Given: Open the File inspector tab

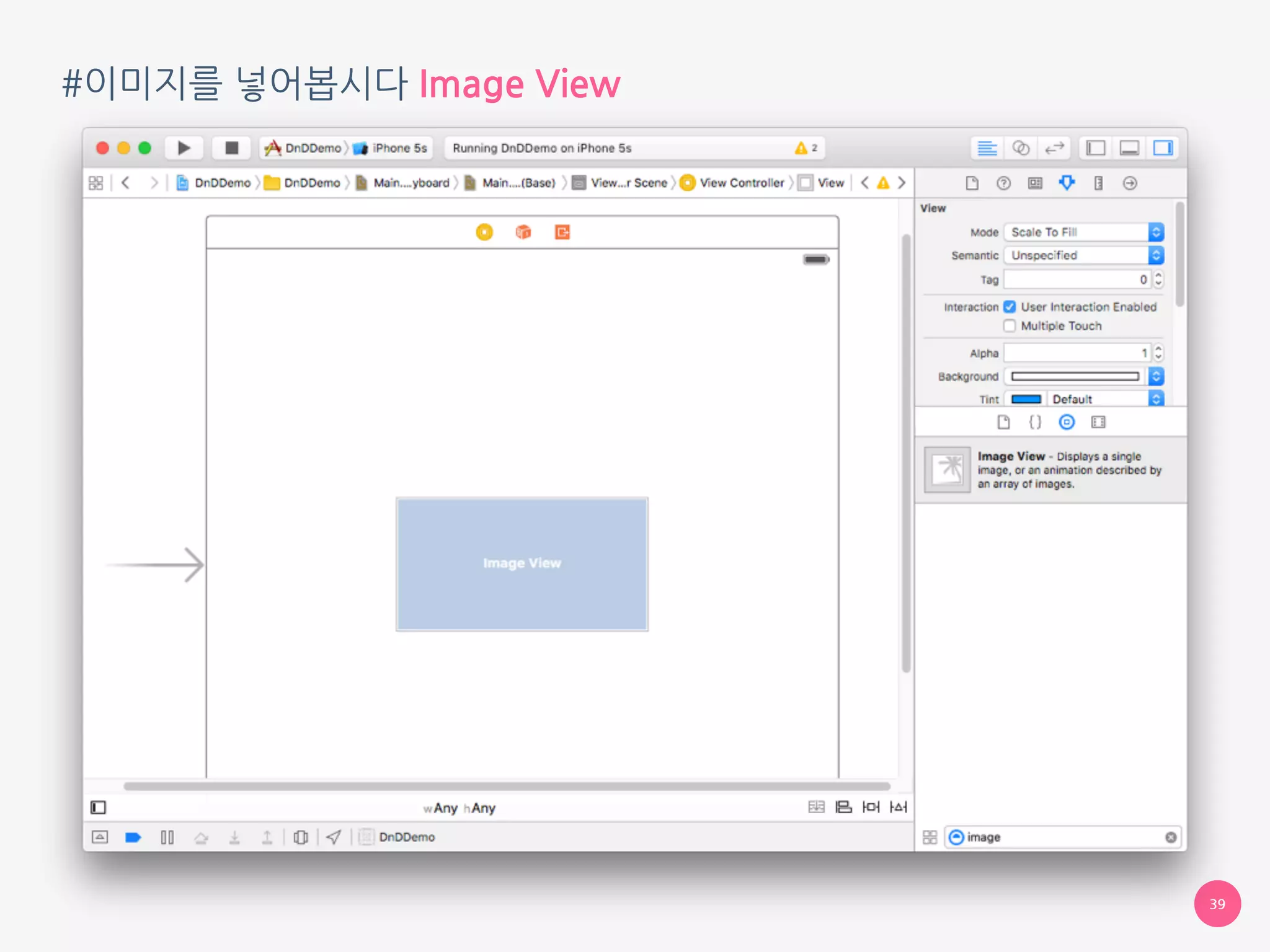Looking at the screenshot, I should tap(972, 183).
